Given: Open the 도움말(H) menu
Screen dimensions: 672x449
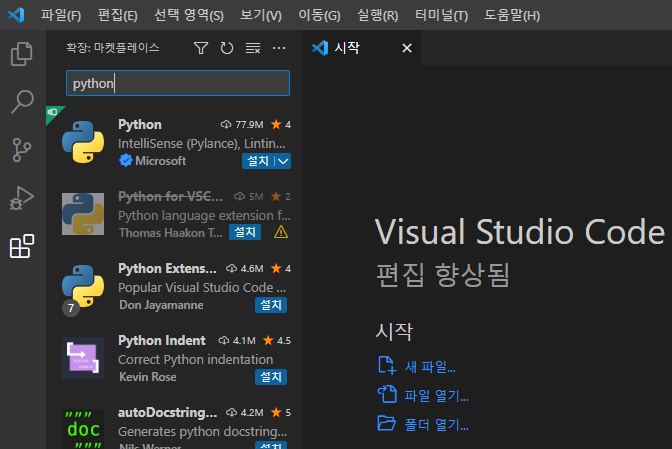Looking at the screenshot, I should pyautogui.click(x=512, y=15).
